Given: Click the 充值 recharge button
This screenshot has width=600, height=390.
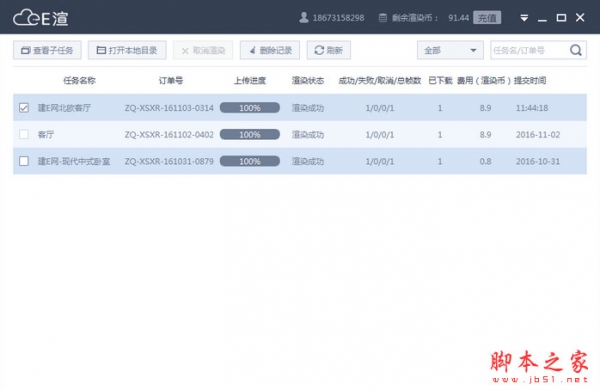Looking at the screenshot, I should point(487,18).
